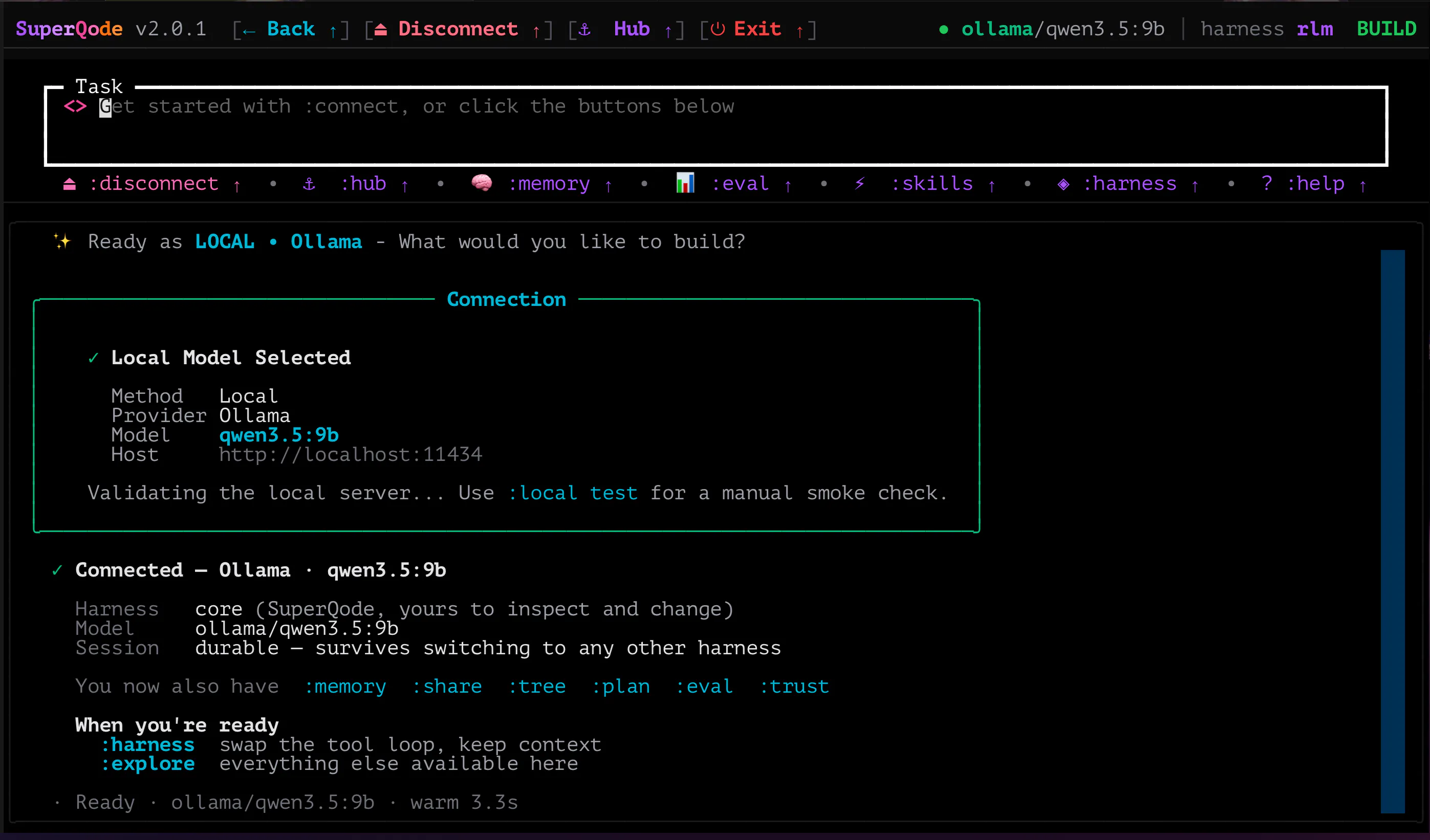Click the :harness link under When you're ready

click(x=147, y=745)
